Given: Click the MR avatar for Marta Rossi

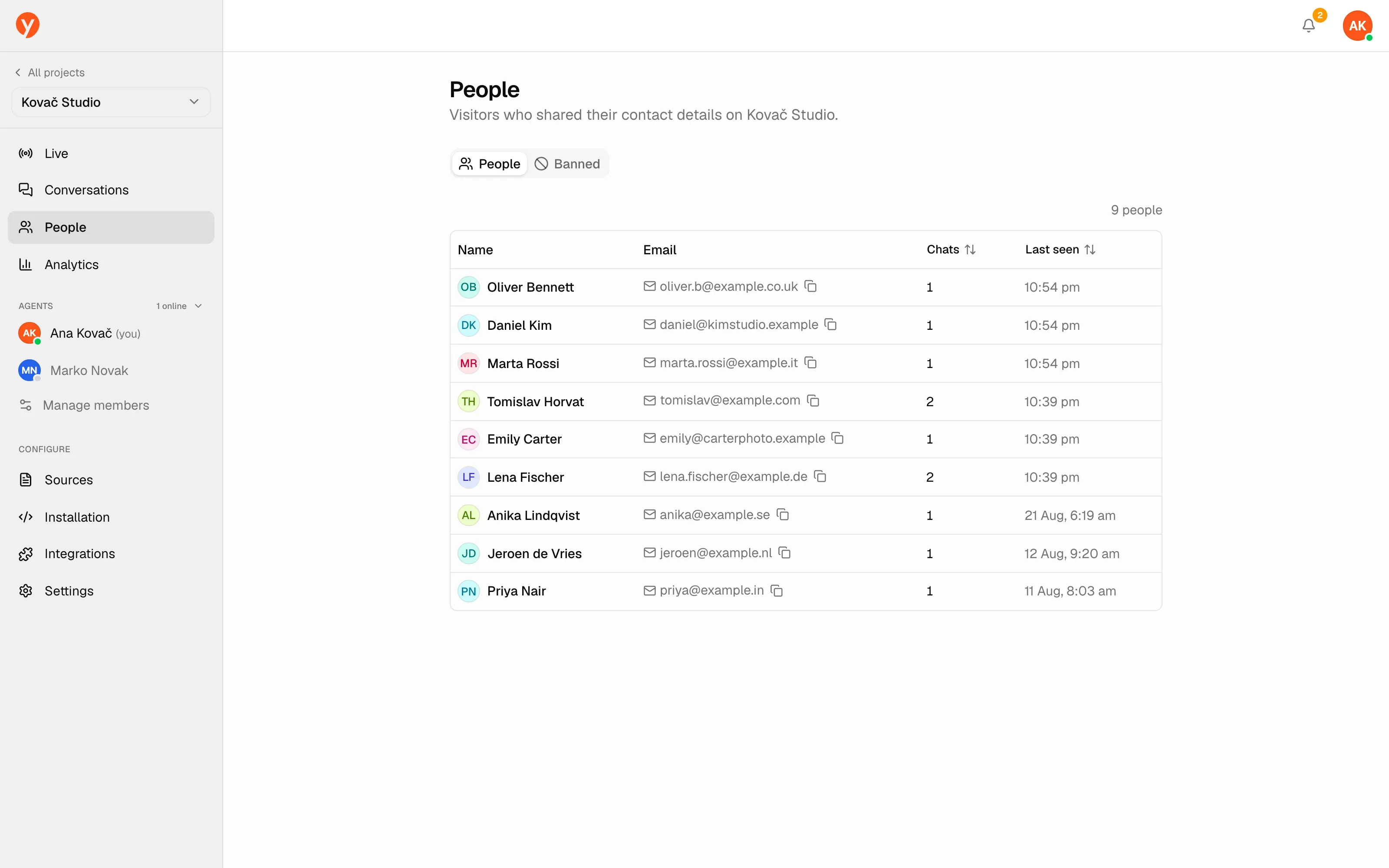Looking at the screenshot, I should [x=468, y=363].
